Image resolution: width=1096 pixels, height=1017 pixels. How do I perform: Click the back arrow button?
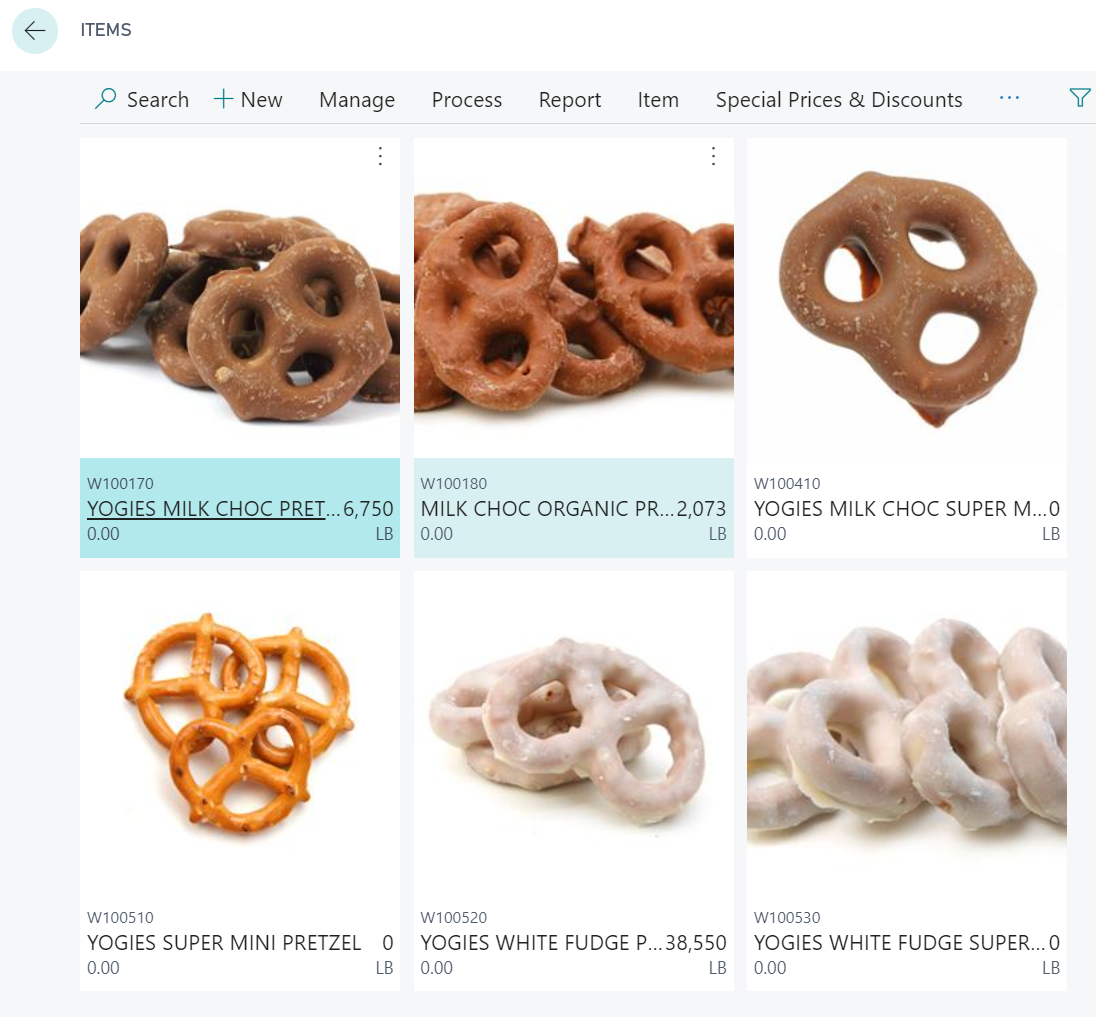(x=34, y=31)
